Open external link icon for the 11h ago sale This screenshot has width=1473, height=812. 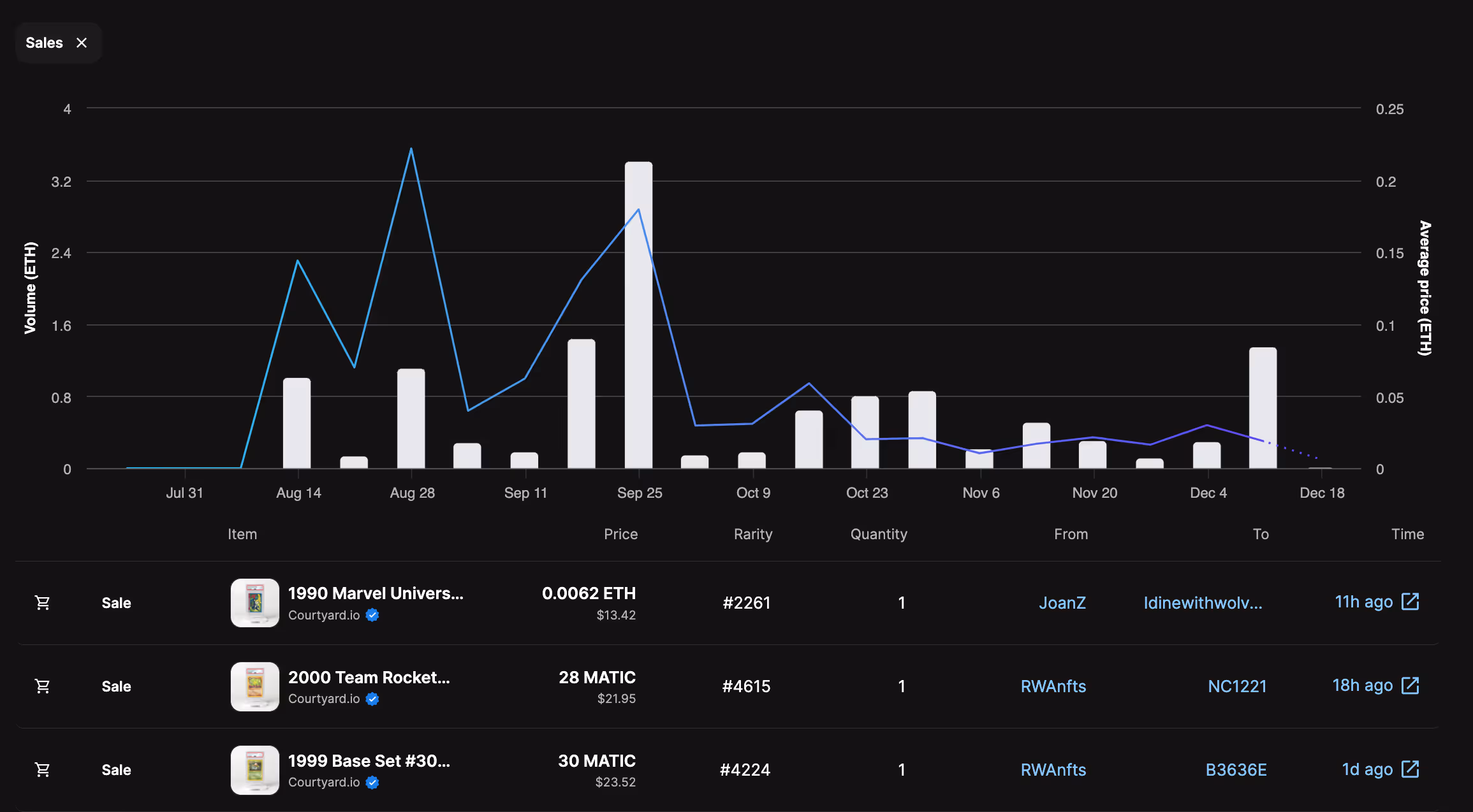1411,602
